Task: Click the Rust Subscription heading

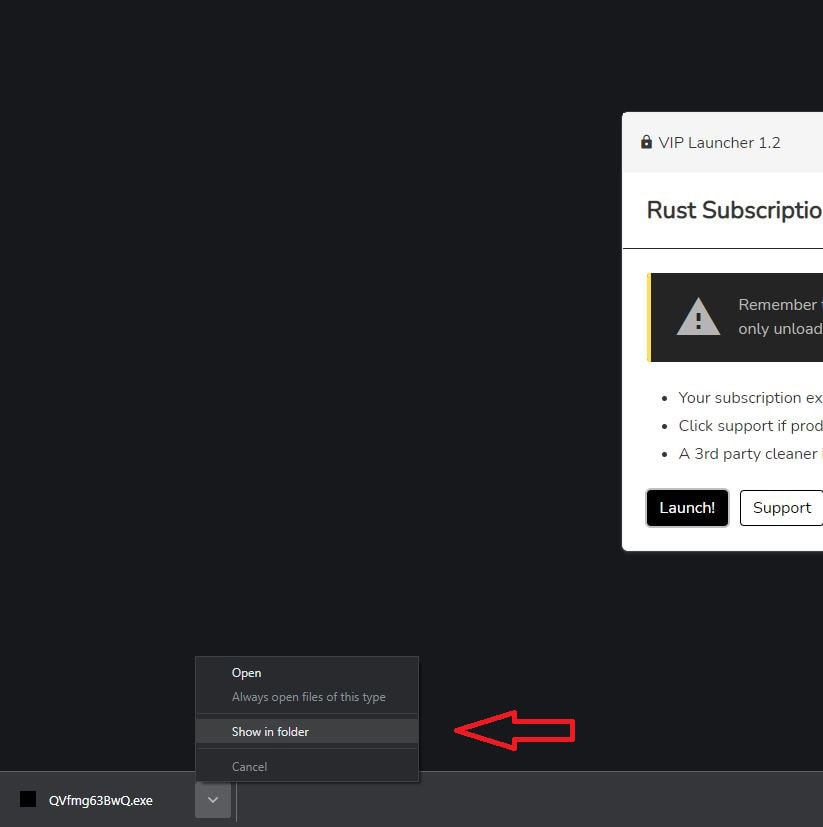Action: 734,210
